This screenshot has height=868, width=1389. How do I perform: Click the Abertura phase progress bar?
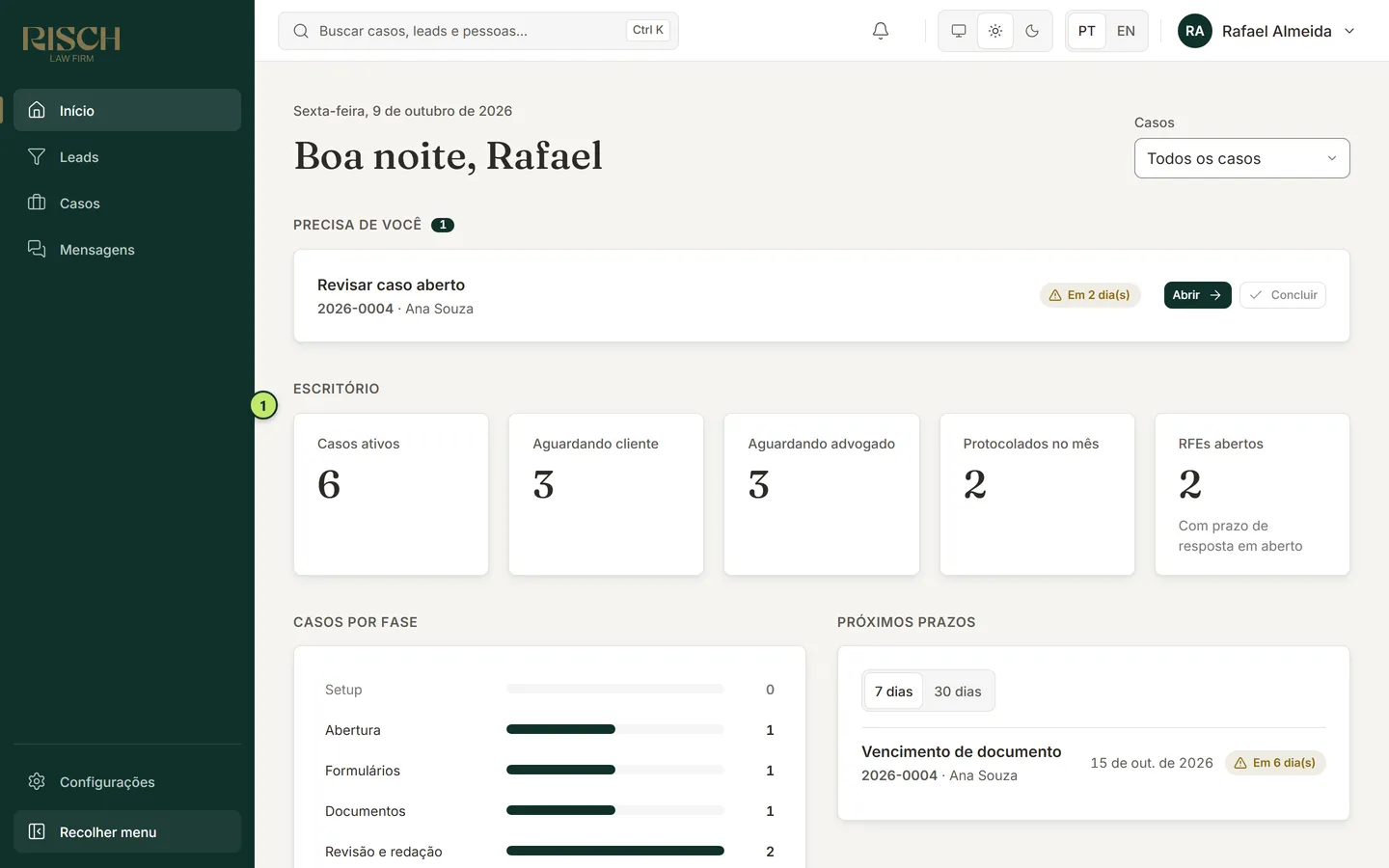tap(615, 729)
